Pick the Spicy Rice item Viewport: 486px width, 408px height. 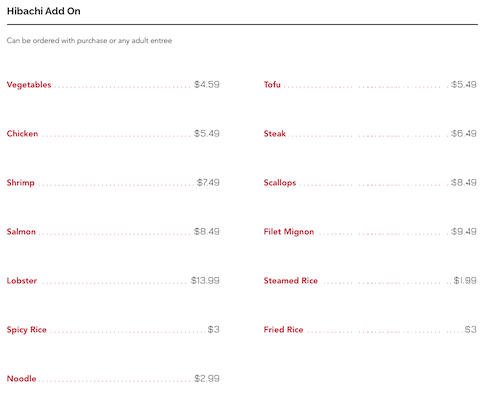27,330
